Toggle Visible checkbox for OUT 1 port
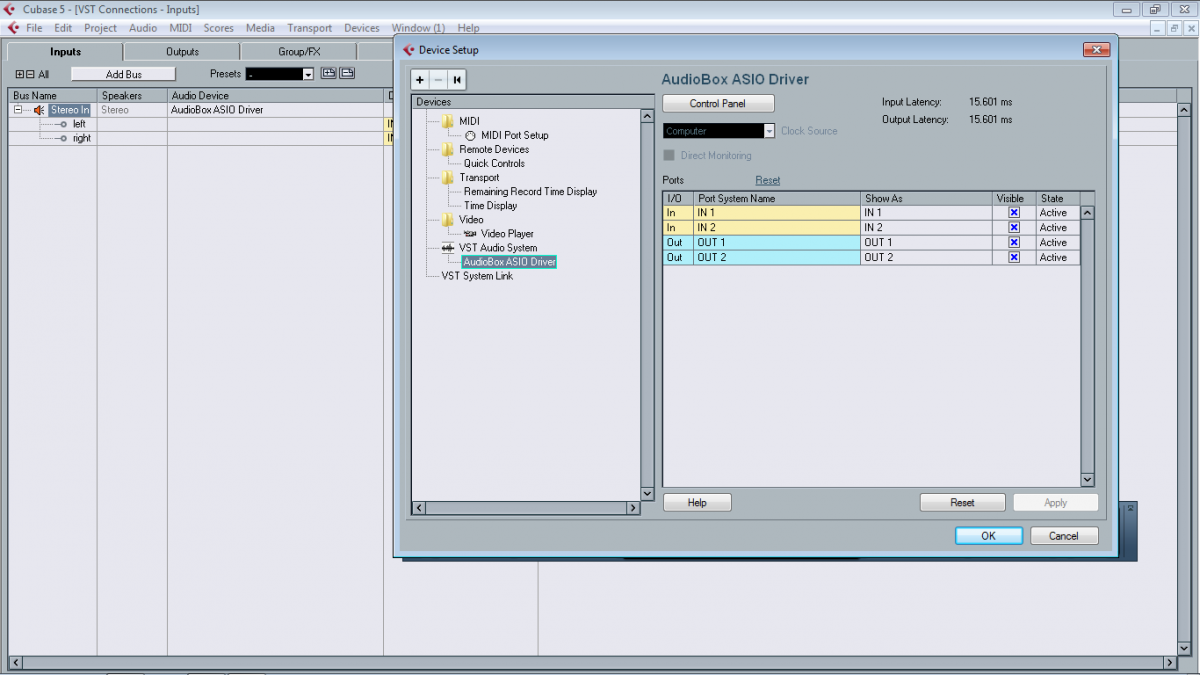 point(1014,243)
